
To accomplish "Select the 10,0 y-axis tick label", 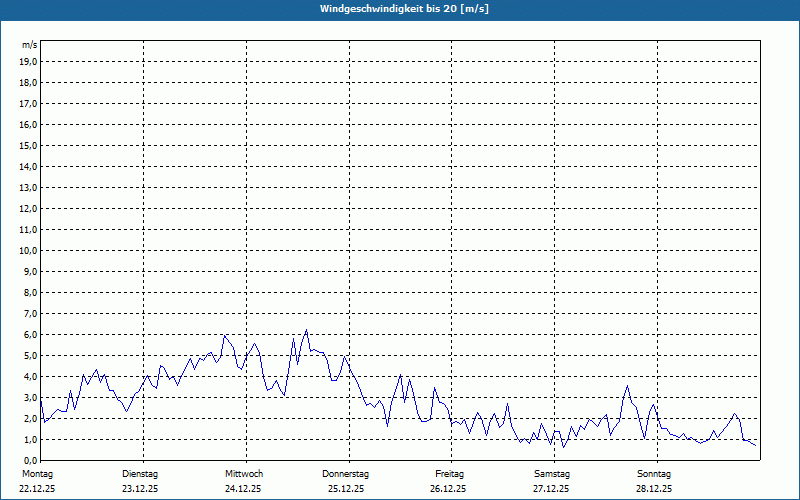I will tap(29, 250).
